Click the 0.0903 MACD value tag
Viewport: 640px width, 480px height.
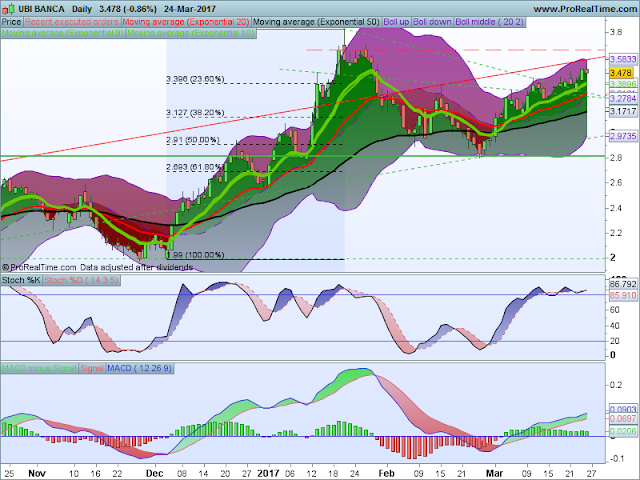tap(623, 409)
